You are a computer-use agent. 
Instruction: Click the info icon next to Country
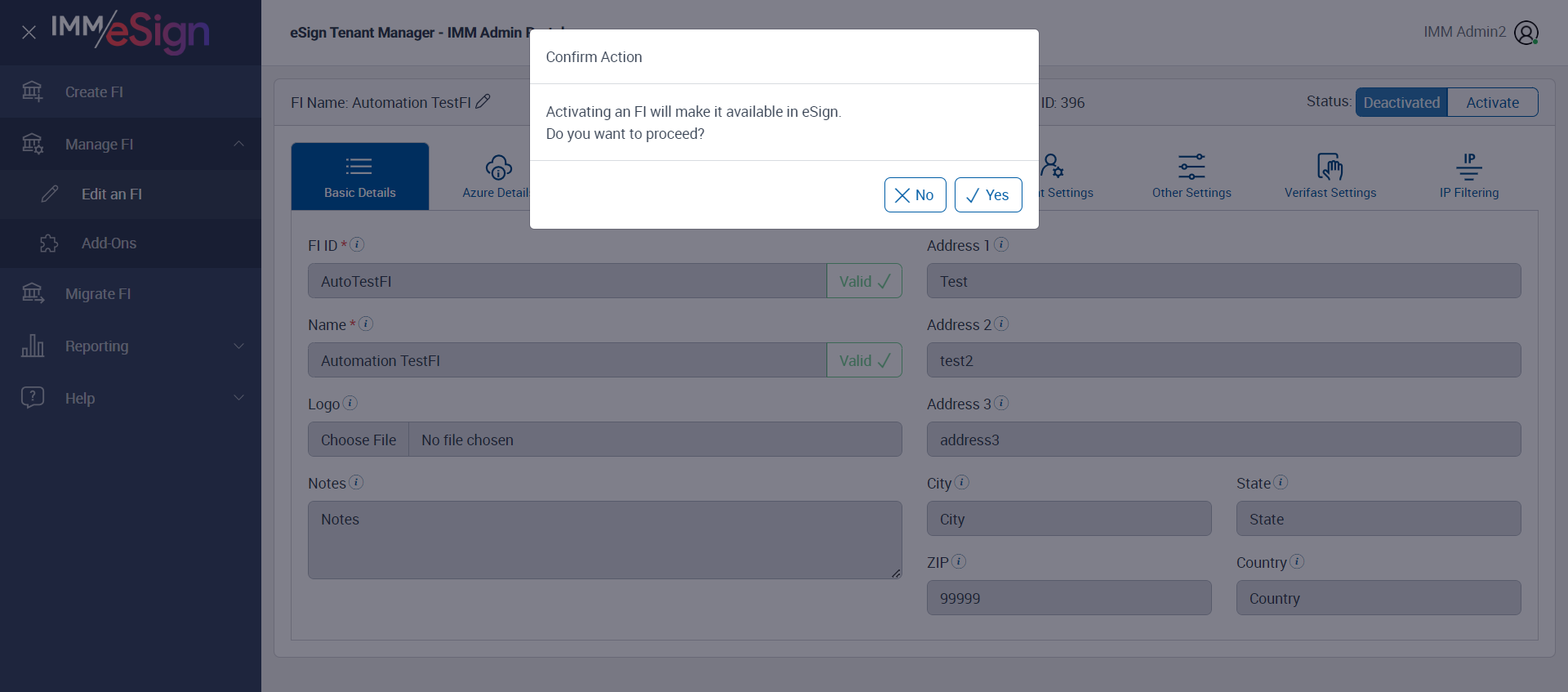coord(1297,561)
